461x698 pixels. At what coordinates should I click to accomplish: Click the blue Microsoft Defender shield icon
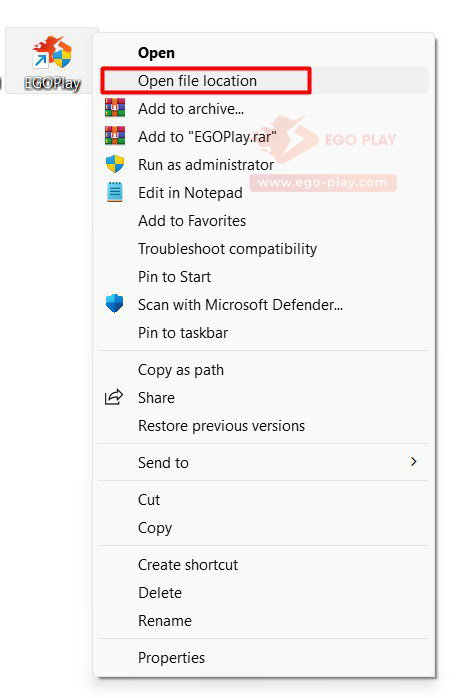click(x=115, y=304)
